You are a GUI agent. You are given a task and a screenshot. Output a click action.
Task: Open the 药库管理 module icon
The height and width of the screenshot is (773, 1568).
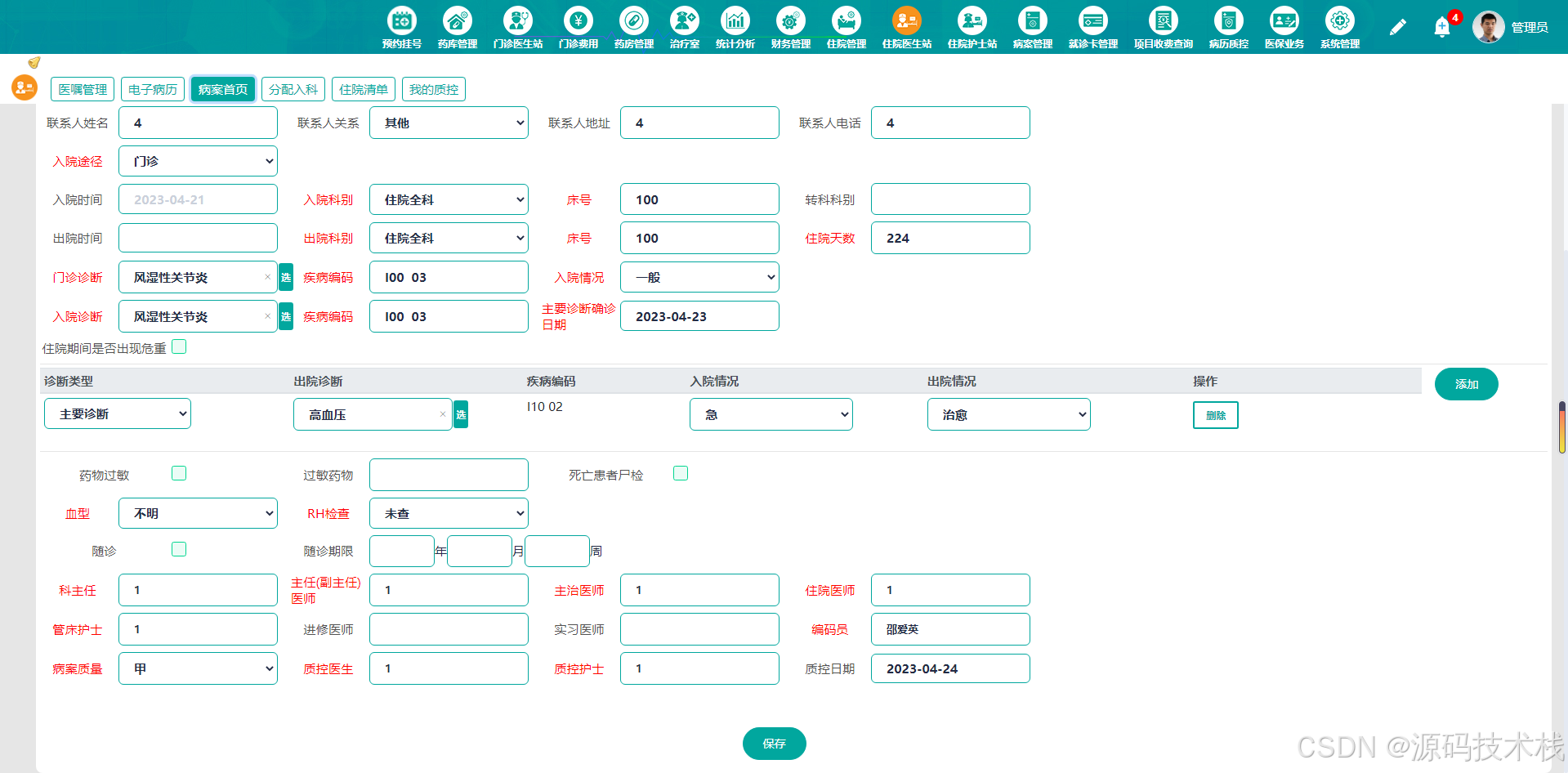(x=458, y=20)
